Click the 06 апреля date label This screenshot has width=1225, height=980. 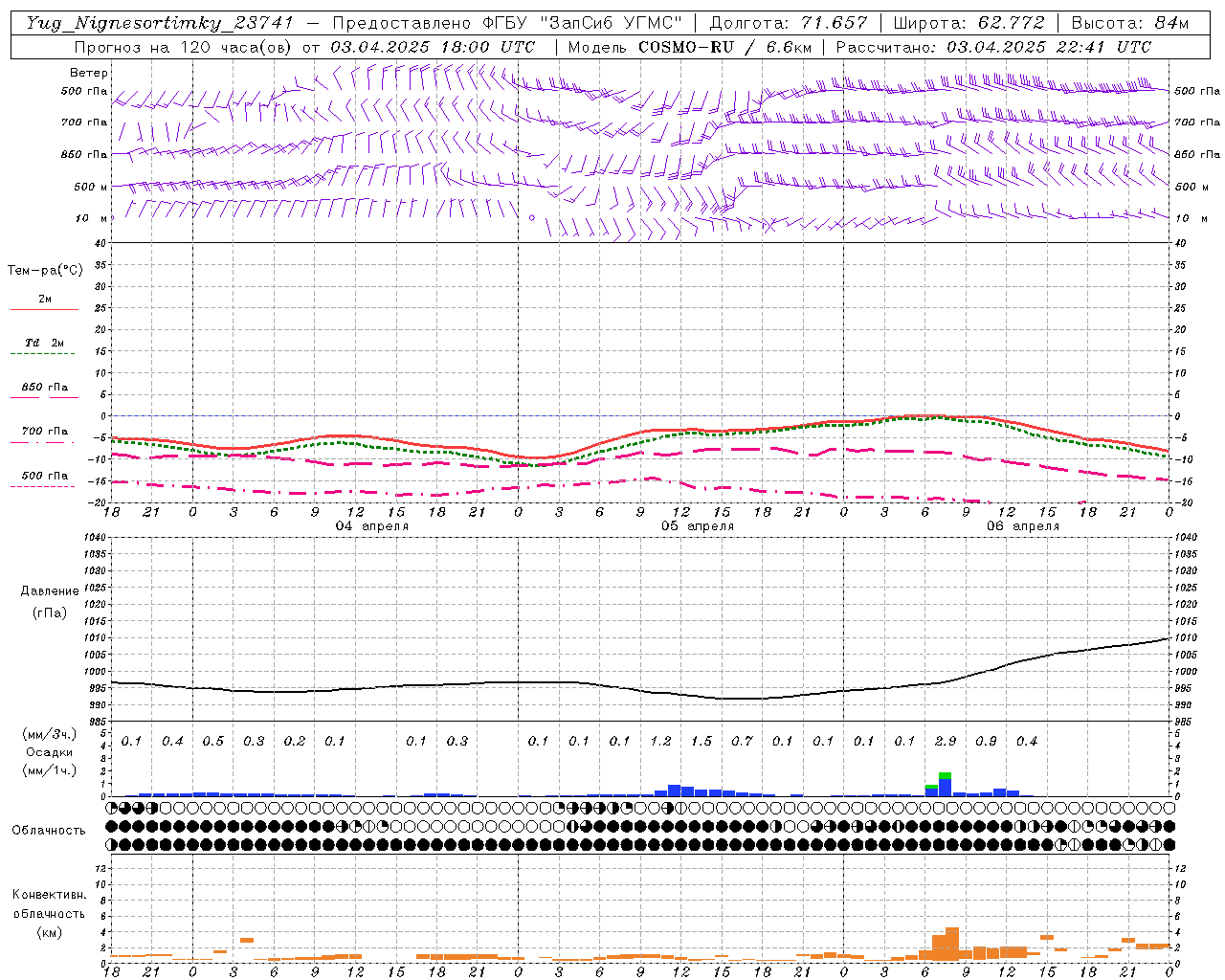pos(1023,526)
